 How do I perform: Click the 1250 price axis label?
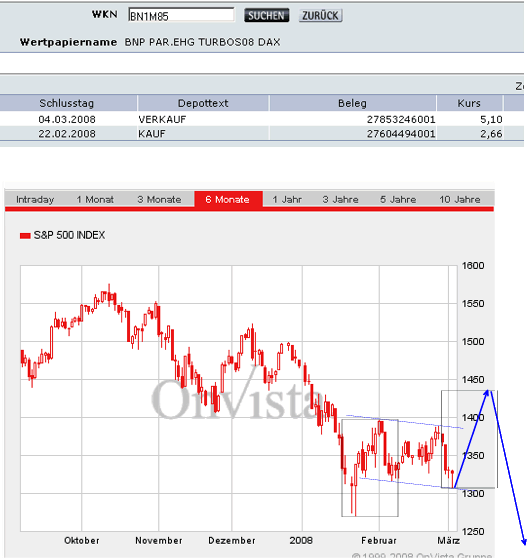point(473,532)
